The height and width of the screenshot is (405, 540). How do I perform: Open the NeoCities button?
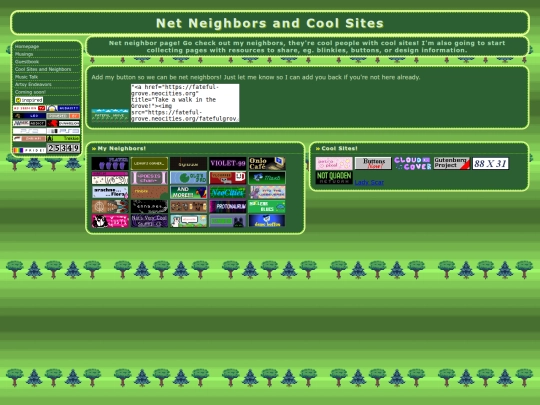coord(228,192)
